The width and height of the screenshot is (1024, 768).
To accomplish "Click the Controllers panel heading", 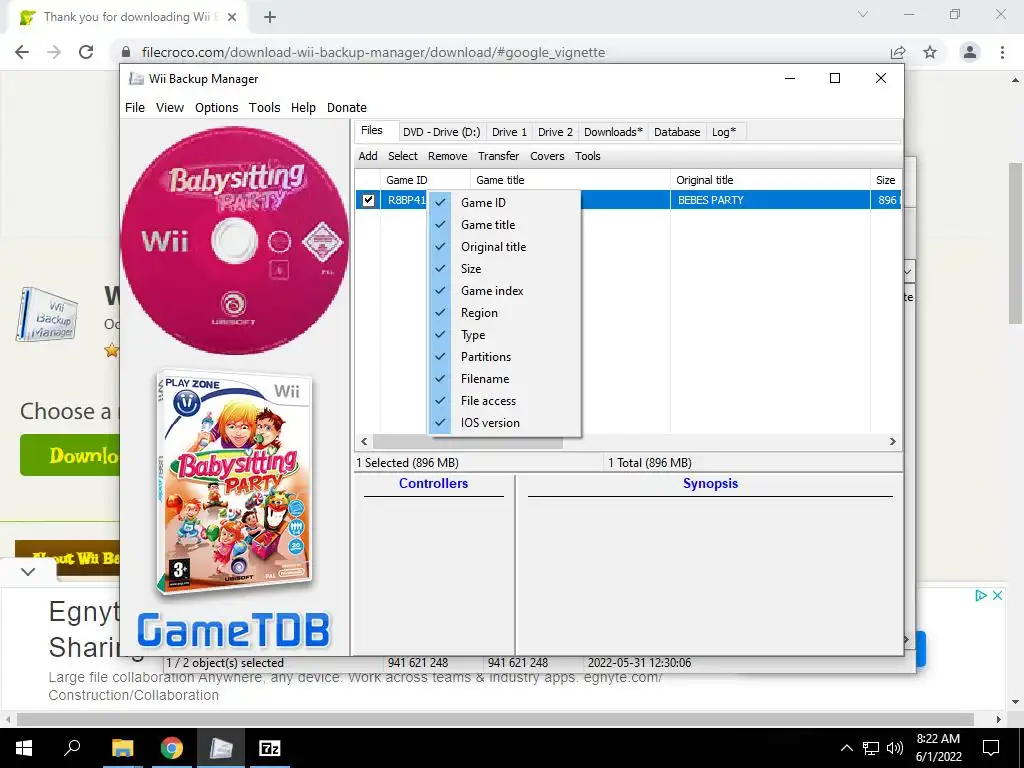I will coord(434,483).
